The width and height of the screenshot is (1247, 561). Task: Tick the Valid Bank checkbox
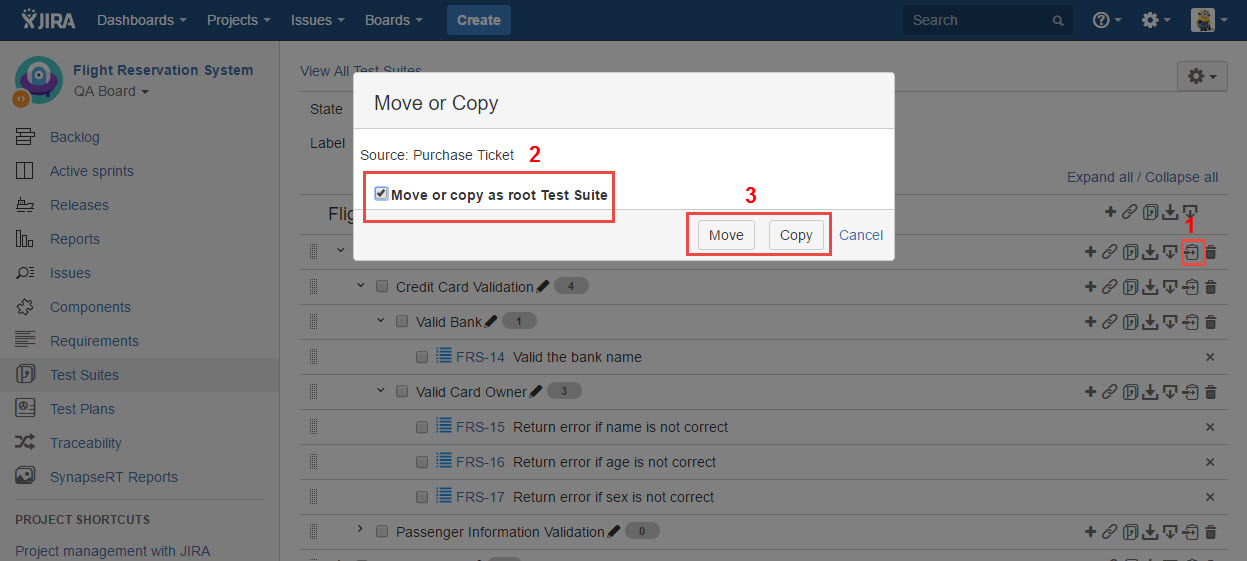pyautogui.click(x=402, y=322)
